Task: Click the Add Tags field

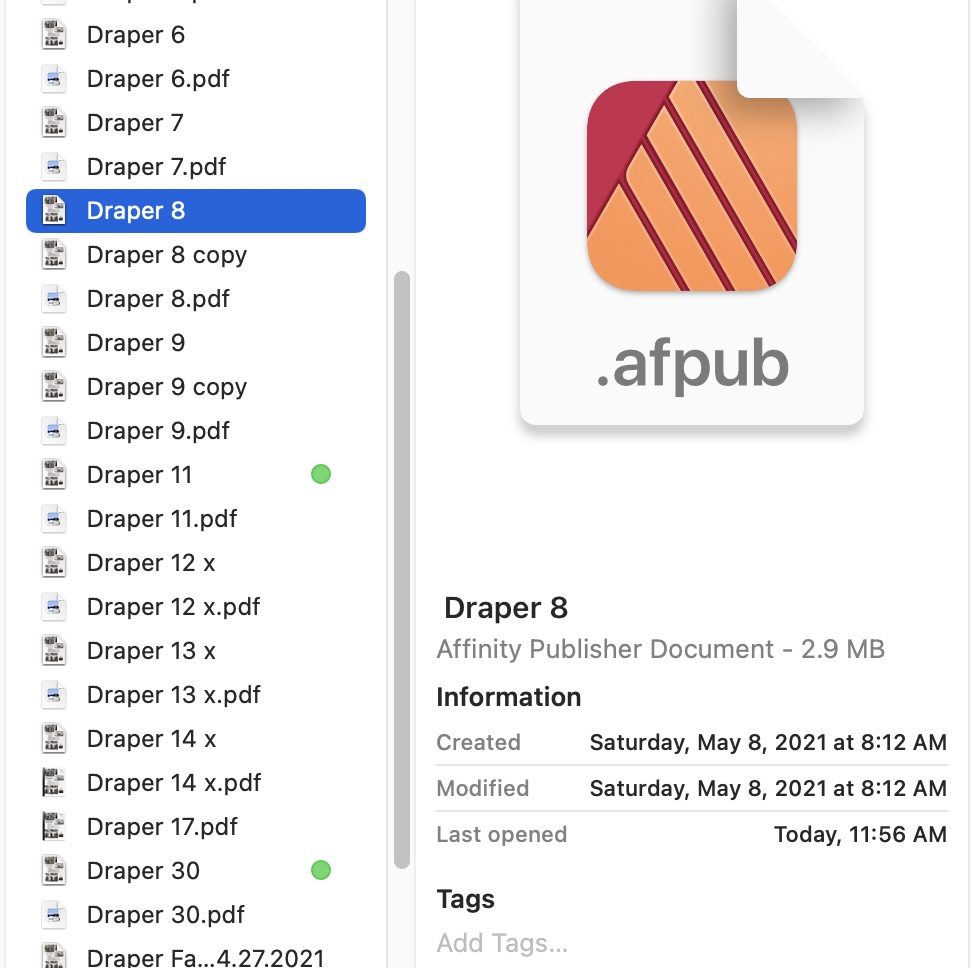Action: click(x=502, y=943)
